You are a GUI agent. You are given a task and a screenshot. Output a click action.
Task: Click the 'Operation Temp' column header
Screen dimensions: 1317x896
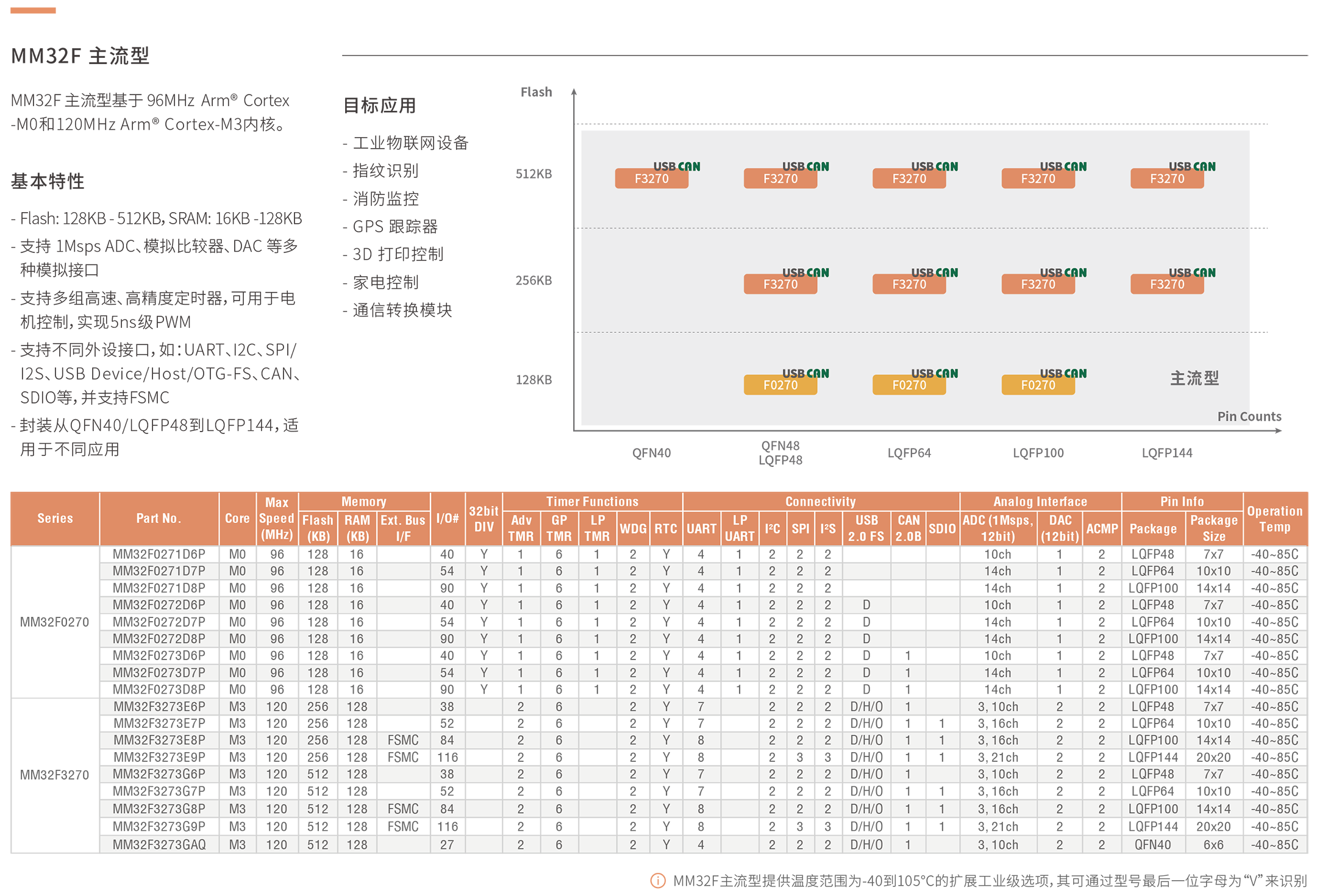tap(1275, 519)
